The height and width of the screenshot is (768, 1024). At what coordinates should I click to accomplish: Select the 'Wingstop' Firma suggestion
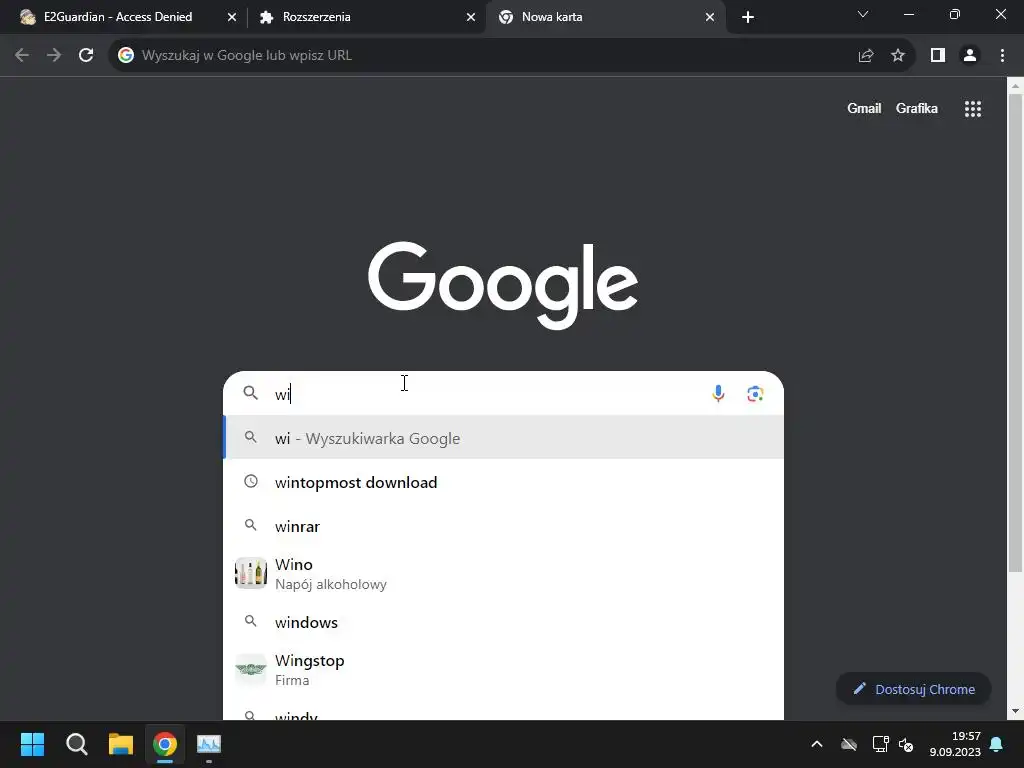[504, 669]
